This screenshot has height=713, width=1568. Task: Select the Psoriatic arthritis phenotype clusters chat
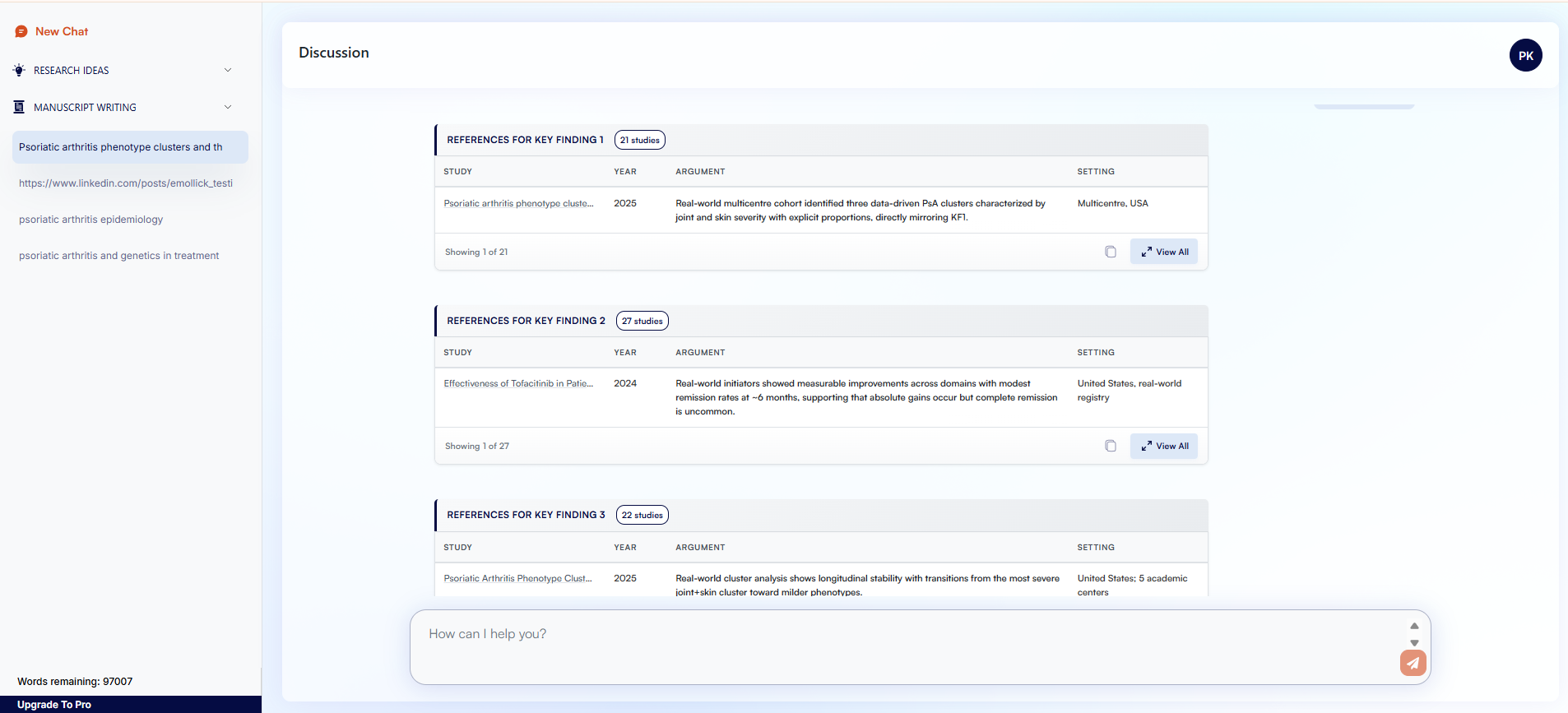[130, 147]
